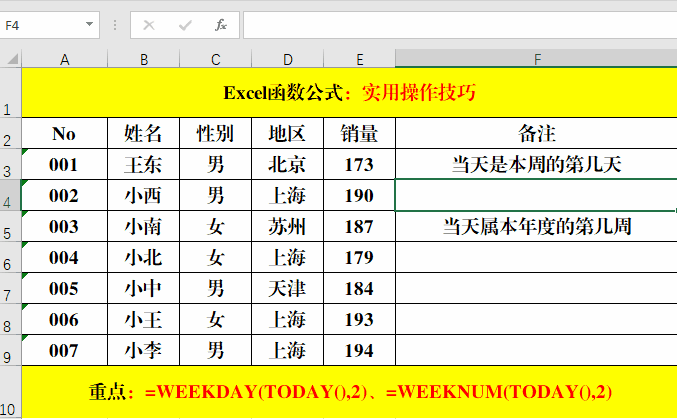The height and width of the screenshot is (419, 677).
Task: Click cell containing '小李'
Action: tap(143, 350)
